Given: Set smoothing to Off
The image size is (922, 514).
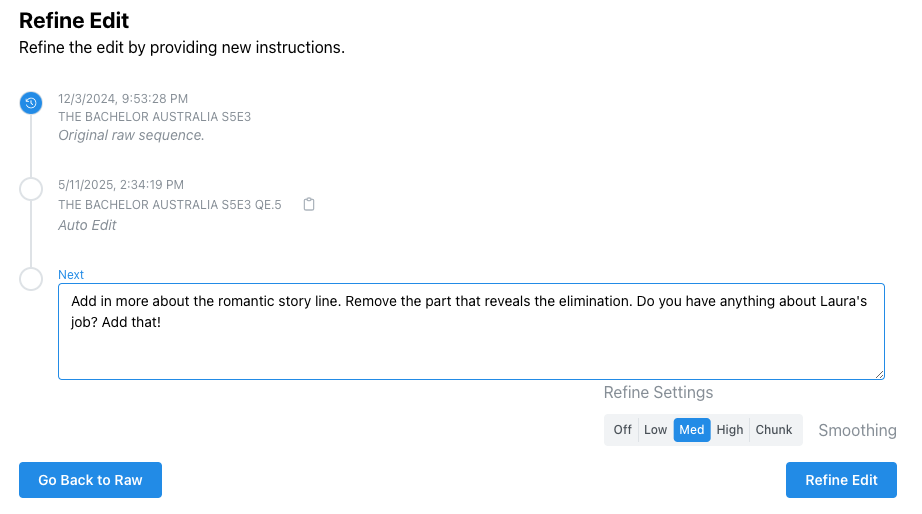Looking at the screenshot, I should [x=622, y=430].
